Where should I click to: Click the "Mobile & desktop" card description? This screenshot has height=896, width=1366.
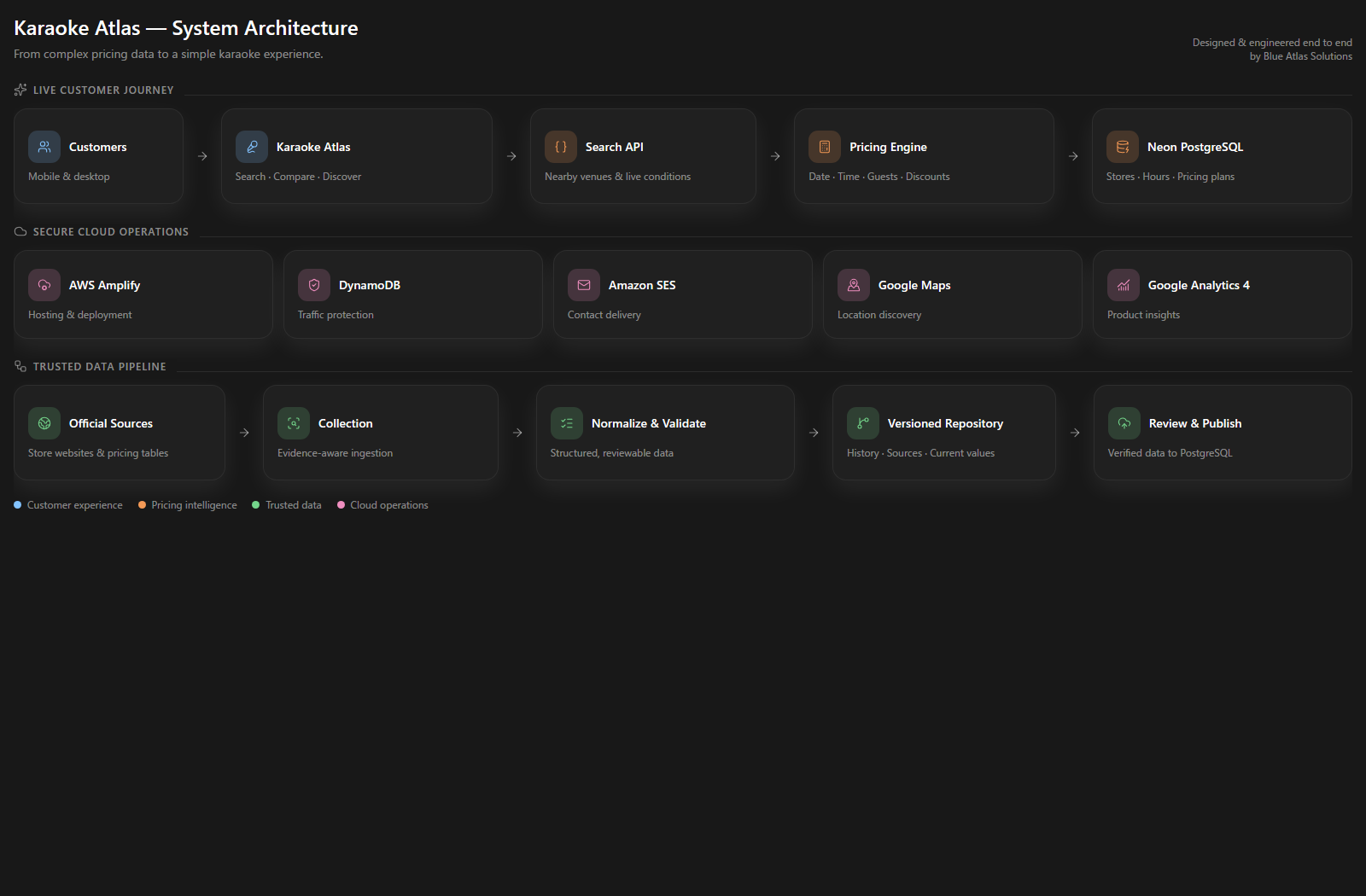pyautogui.click(x=69, y=177)
